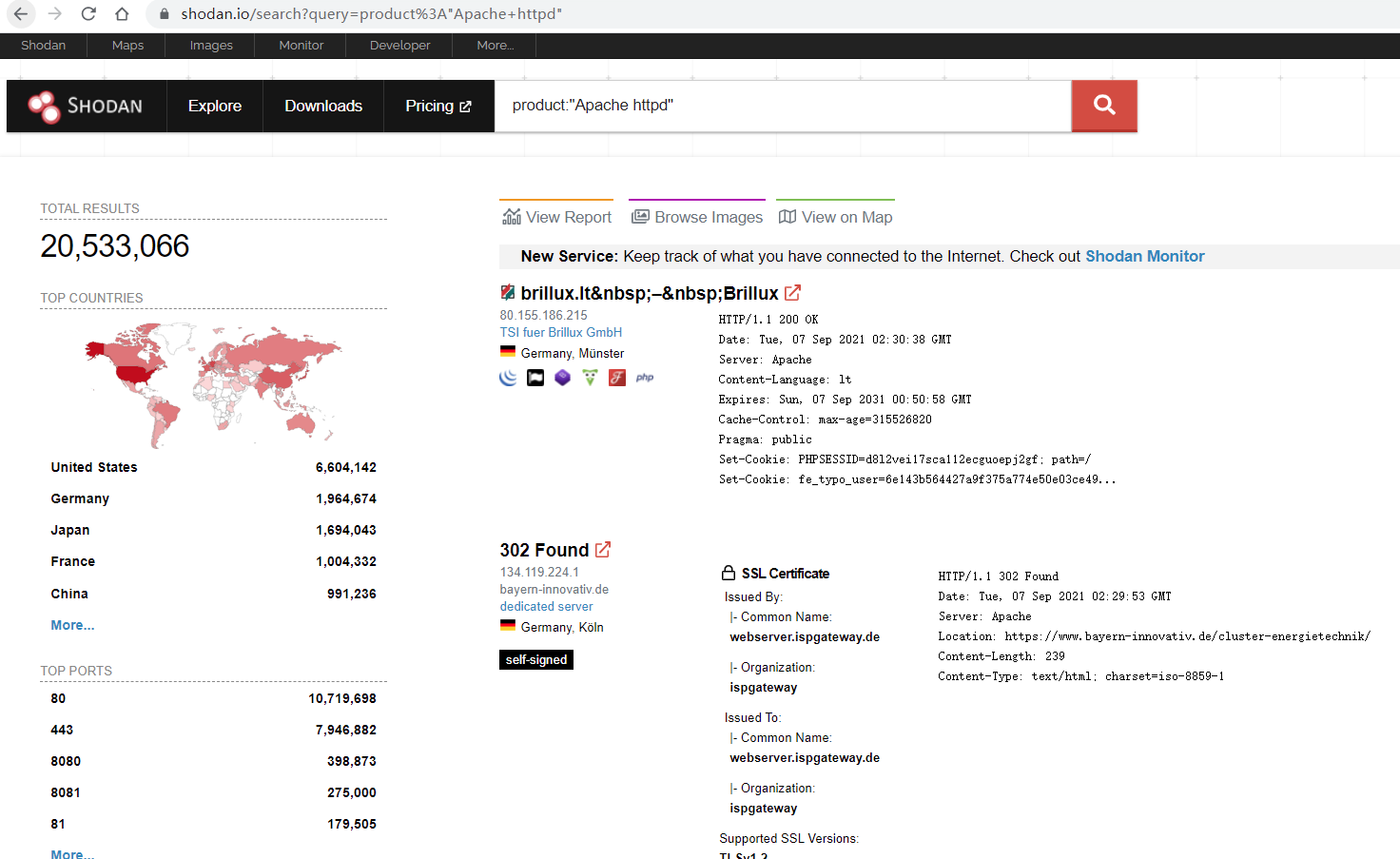Expand the More... top menu
Image resolution: width=1400 pixels, height=859 pixels.
pyautogui.click(x=496, y=46)
